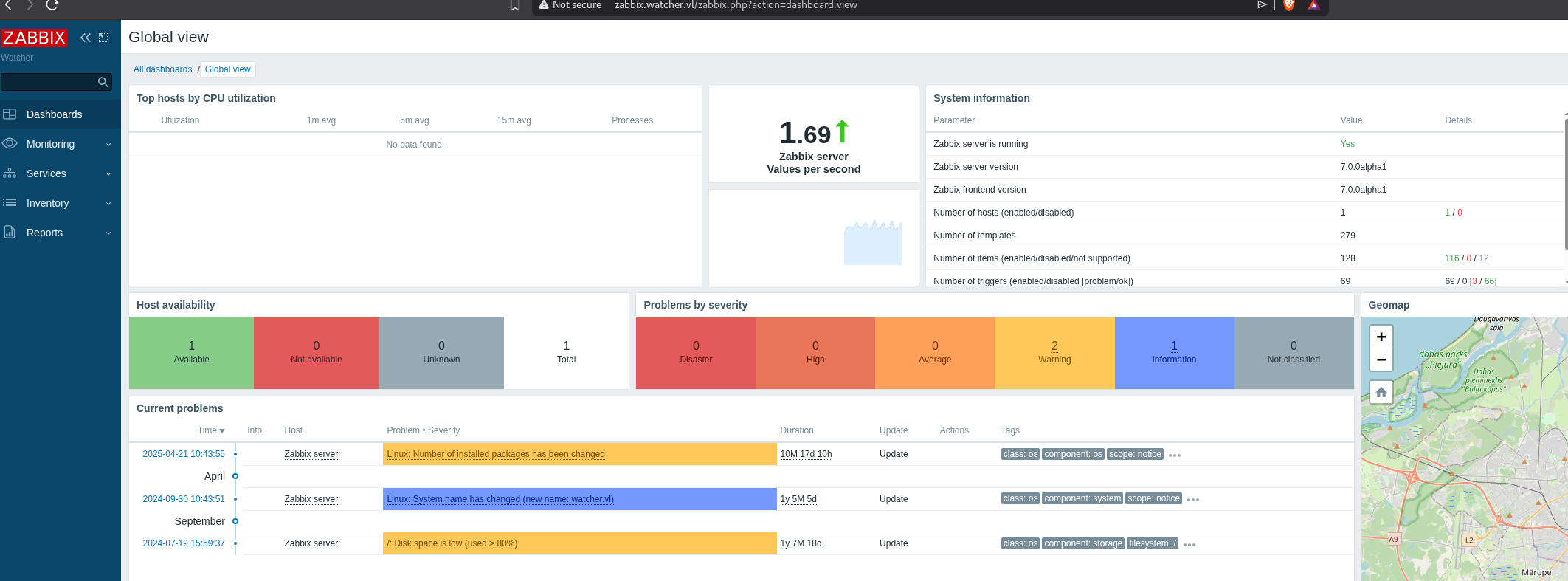This screenshot has height=581, width=1568.
Task: Open the 2025-04-21 10:43:55 problem timestamp
Action: pos(184,454)
